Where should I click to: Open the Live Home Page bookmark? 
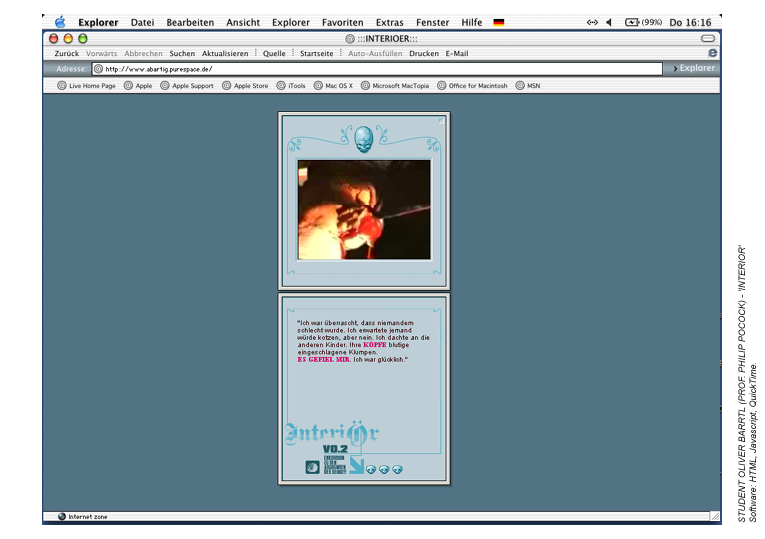(x=88, y=86)
